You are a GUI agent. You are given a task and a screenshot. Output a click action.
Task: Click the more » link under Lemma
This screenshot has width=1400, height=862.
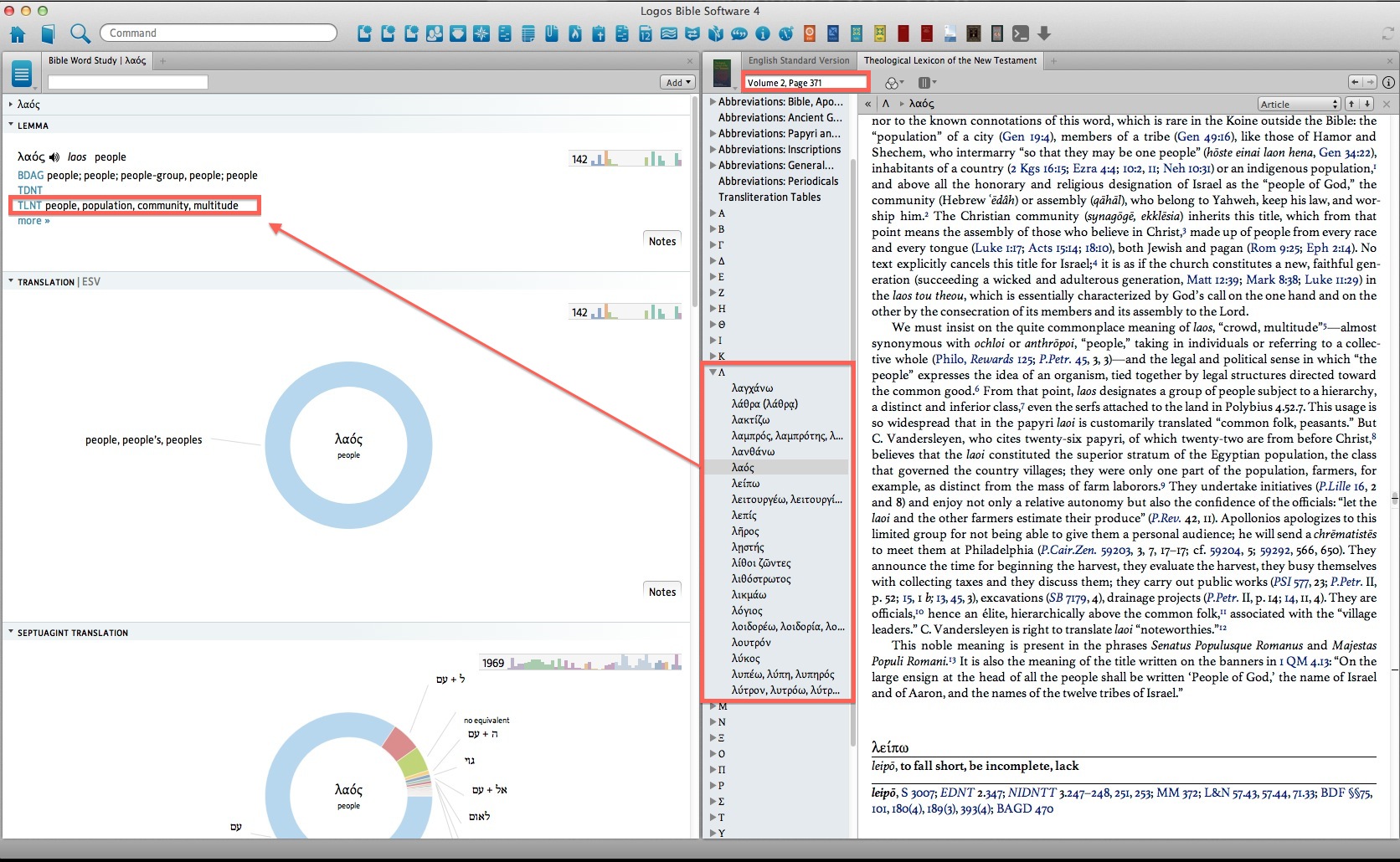pos(33,221)
